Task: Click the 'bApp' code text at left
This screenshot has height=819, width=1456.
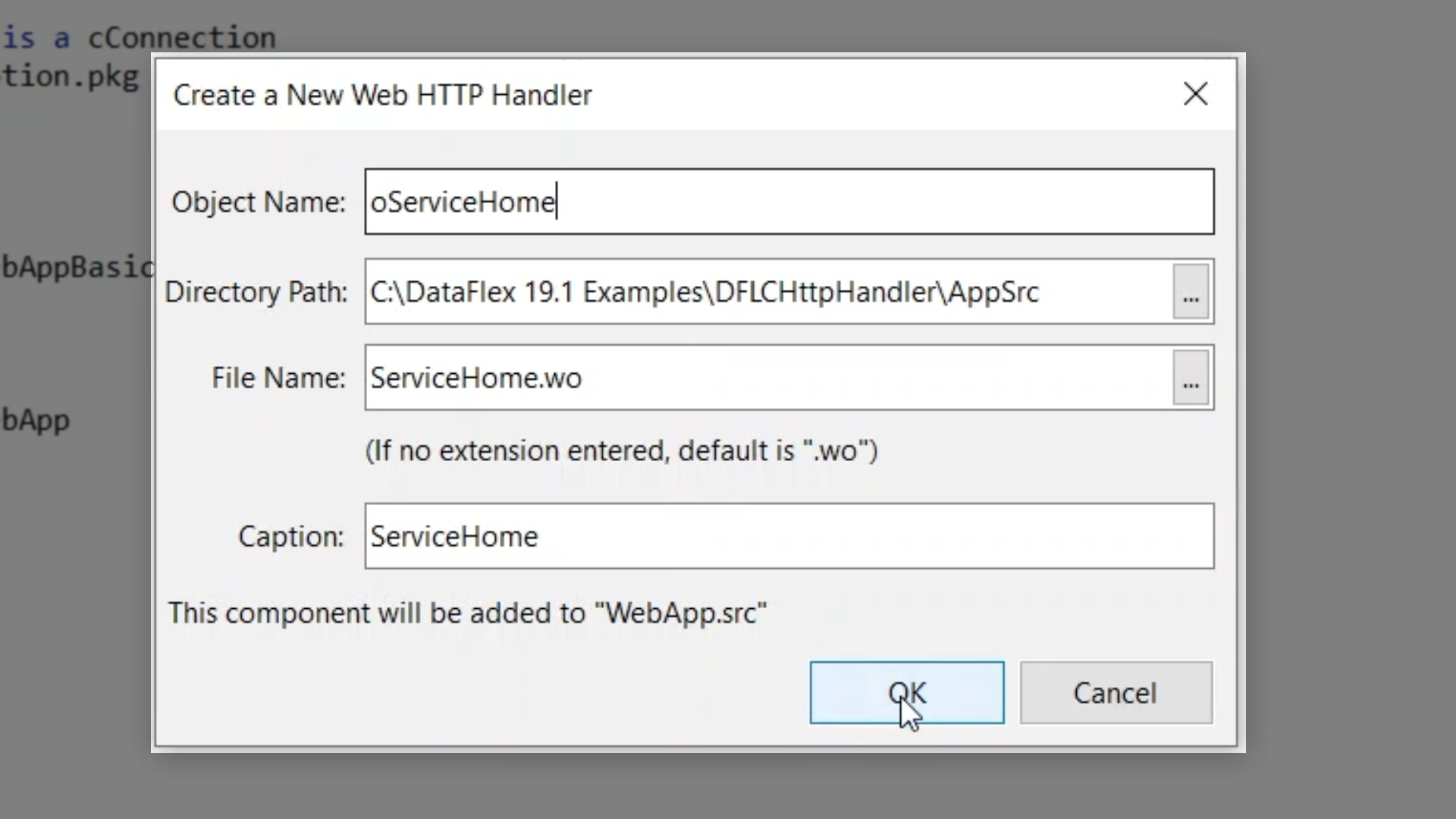Action: point(36,421)
